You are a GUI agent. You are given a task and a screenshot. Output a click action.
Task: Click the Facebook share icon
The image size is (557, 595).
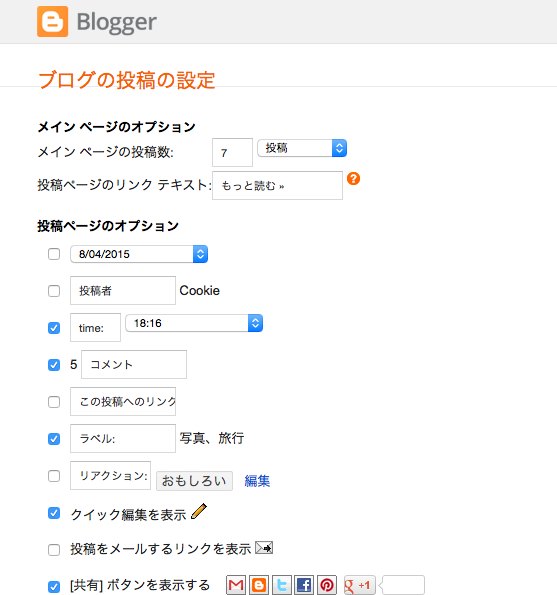304,585
